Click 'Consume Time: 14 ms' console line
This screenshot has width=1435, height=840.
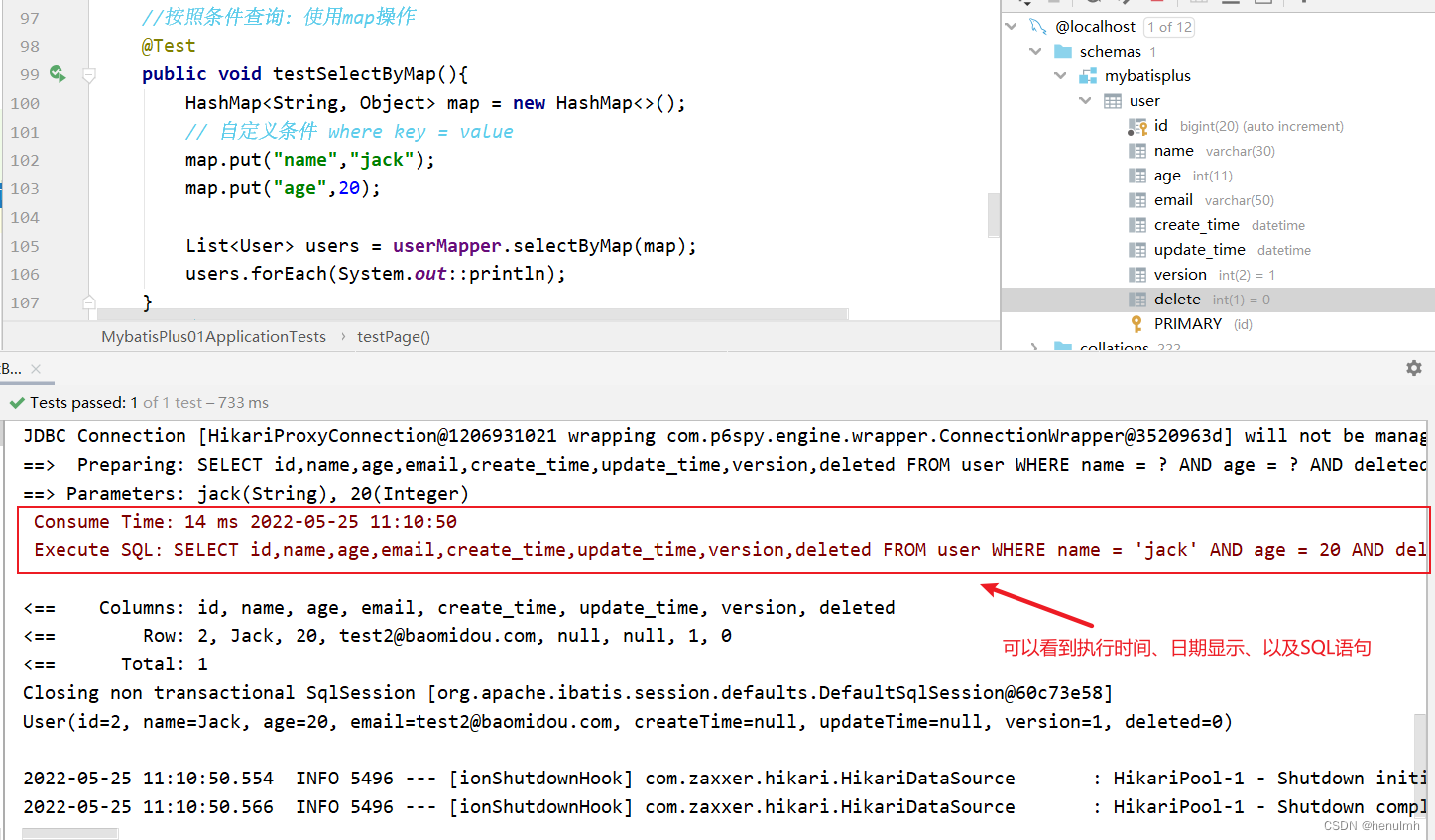245,522
